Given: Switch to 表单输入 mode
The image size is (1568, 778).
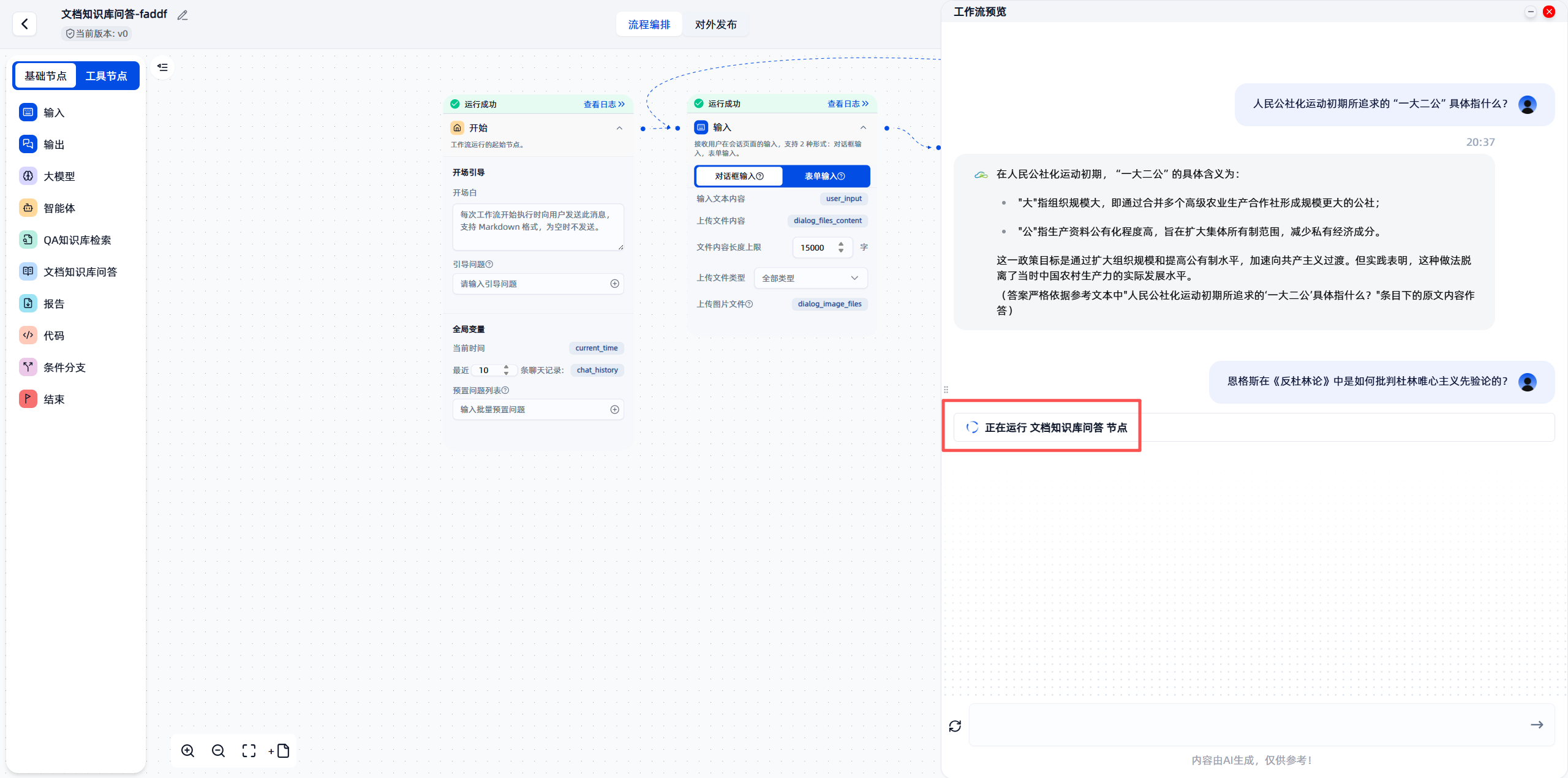Looking at the screenshot, I should 824,176.
